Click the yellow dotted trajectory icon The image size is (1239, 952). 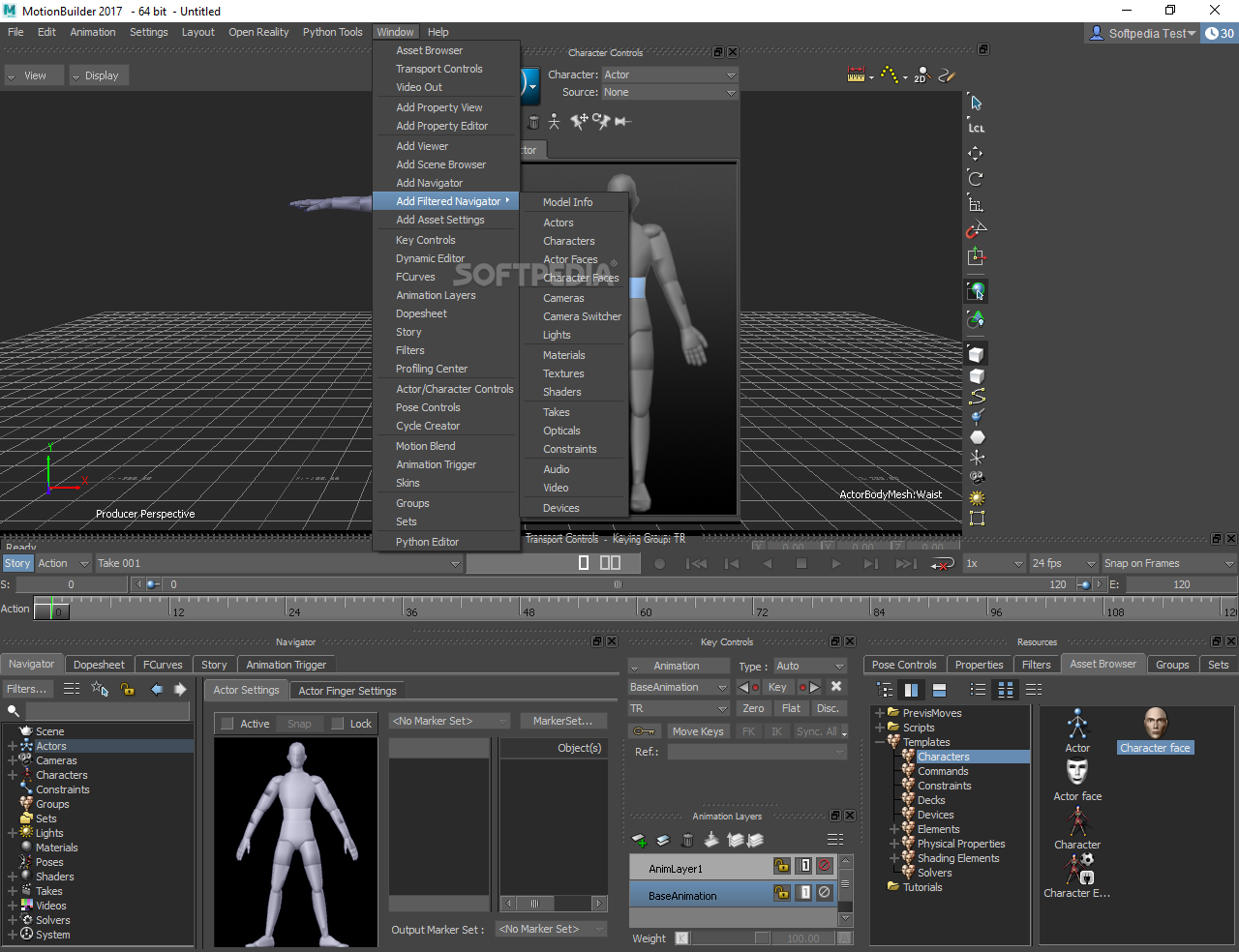tap(889, 74)
